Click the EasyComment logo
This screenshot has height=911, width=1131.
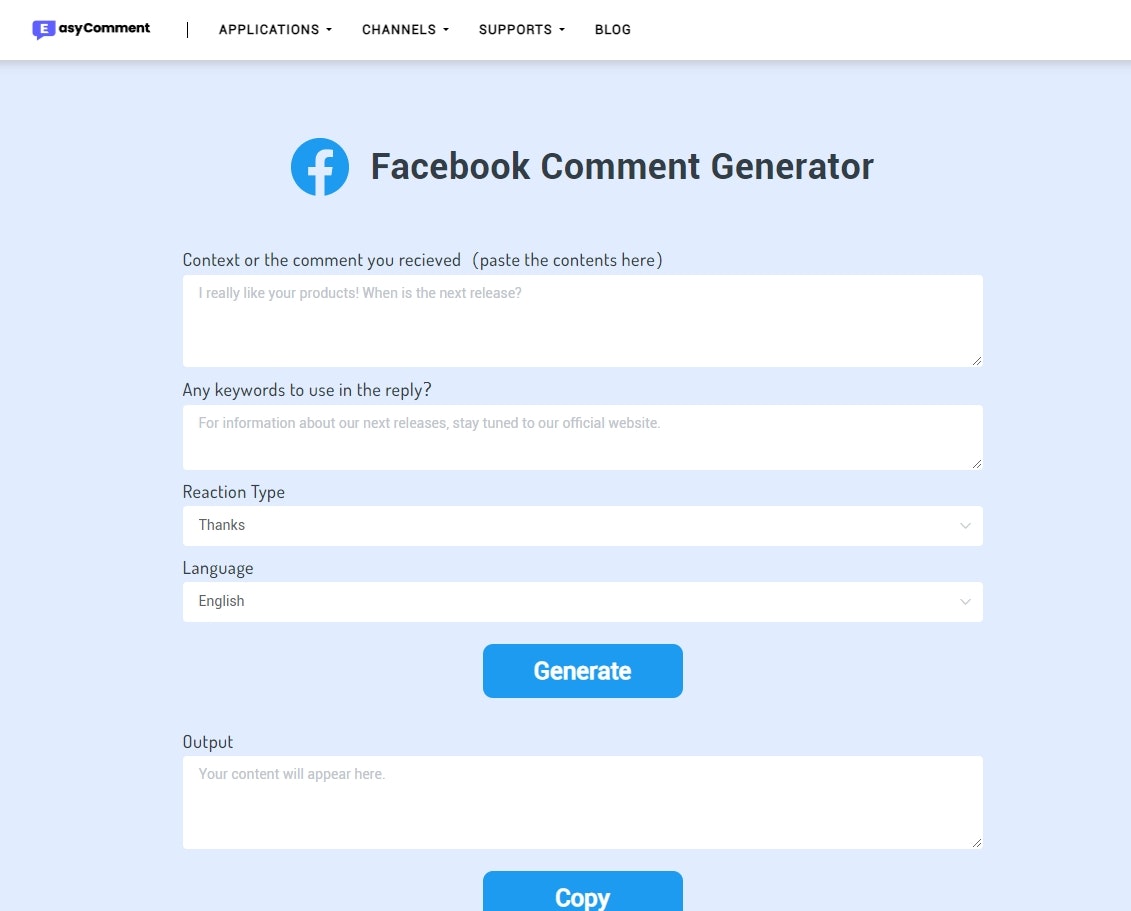click(x=90, y=29)
